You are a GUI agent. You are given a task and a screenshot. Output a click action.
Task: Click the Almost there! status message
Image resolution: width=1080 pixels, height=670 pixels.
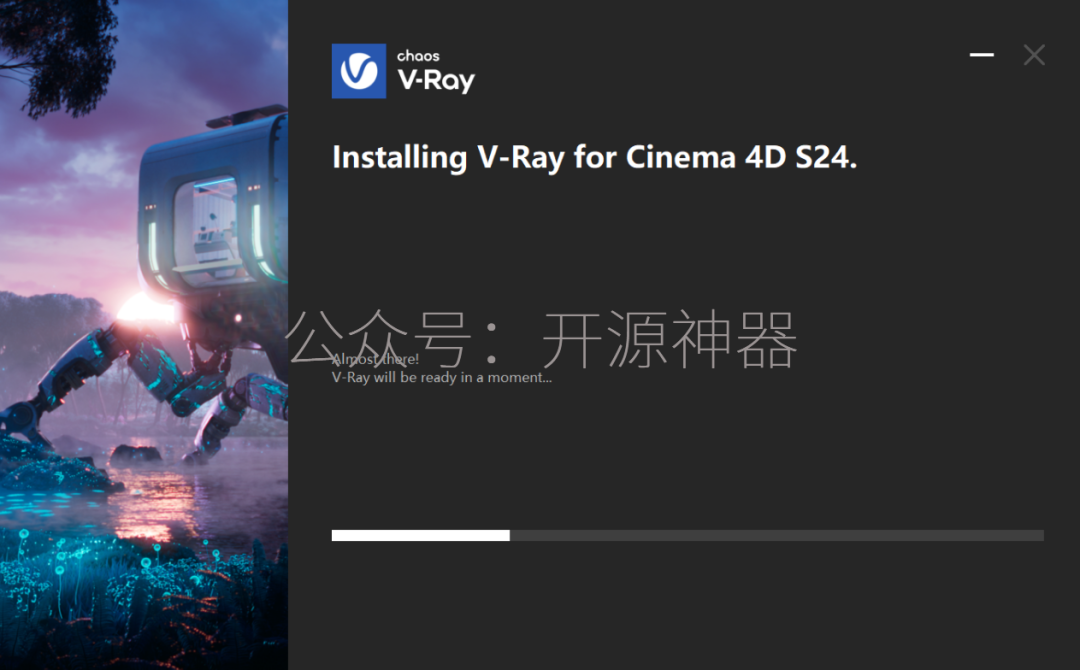pos(375,359)
